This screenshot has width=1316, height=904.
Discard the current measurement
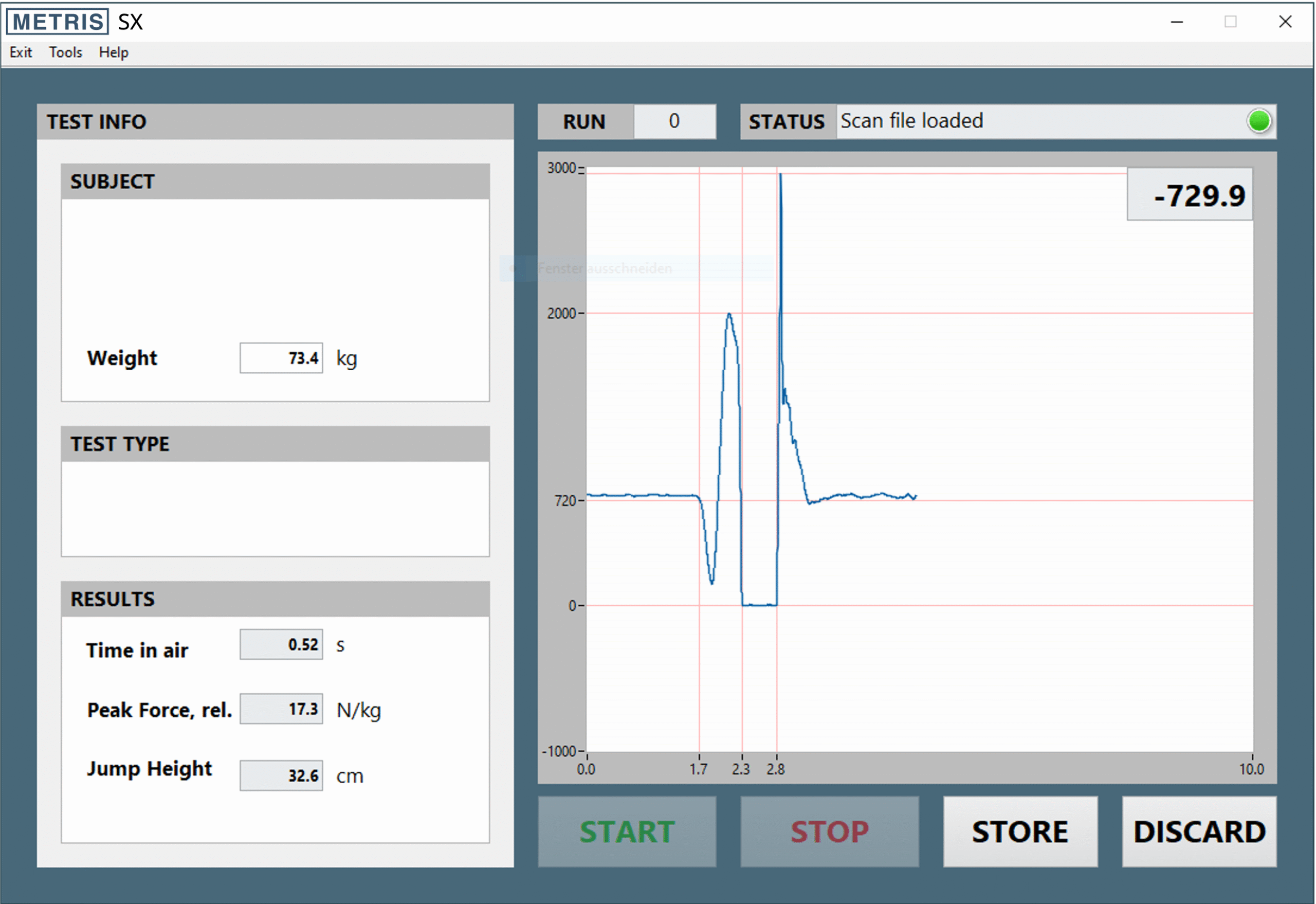(x=1199, y=831)
